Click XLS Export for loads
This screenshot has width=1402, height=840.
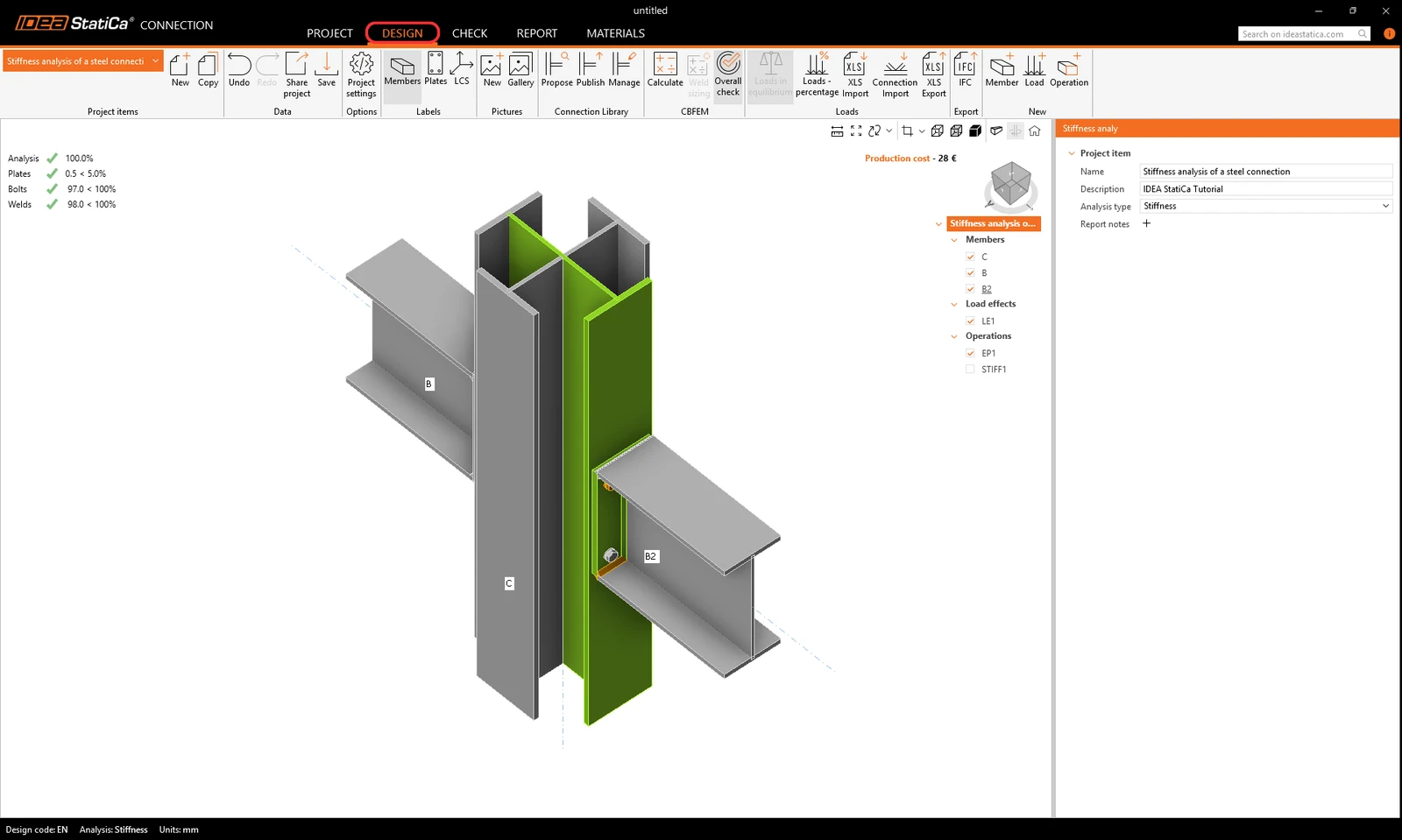coord(934,74)
